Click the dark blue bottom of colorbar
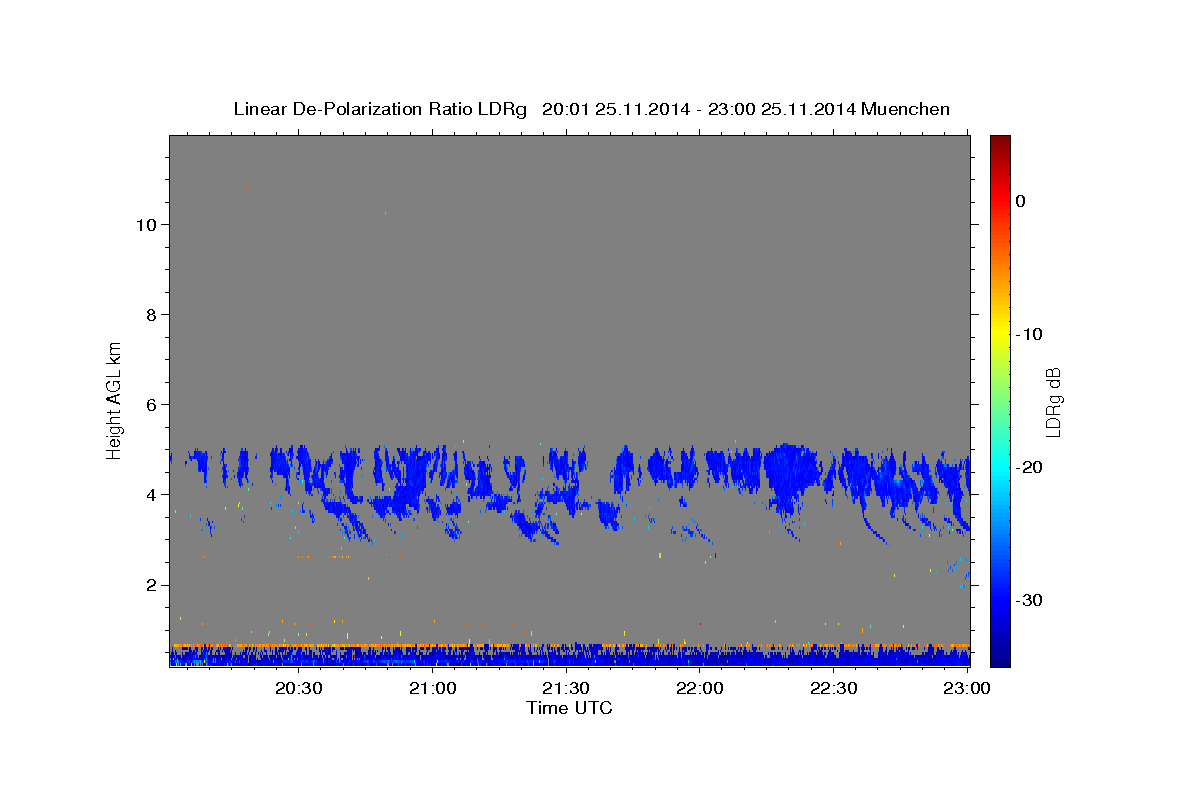This screenshot has height=800, width=1200. click(1000, 657)
